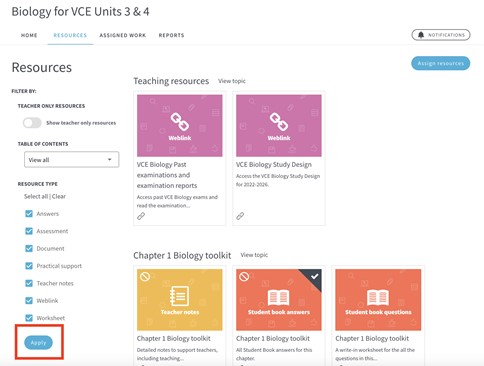Uncheck the Practical support checkbox
This screenshot has height=366, width=484.
[29, 266]
